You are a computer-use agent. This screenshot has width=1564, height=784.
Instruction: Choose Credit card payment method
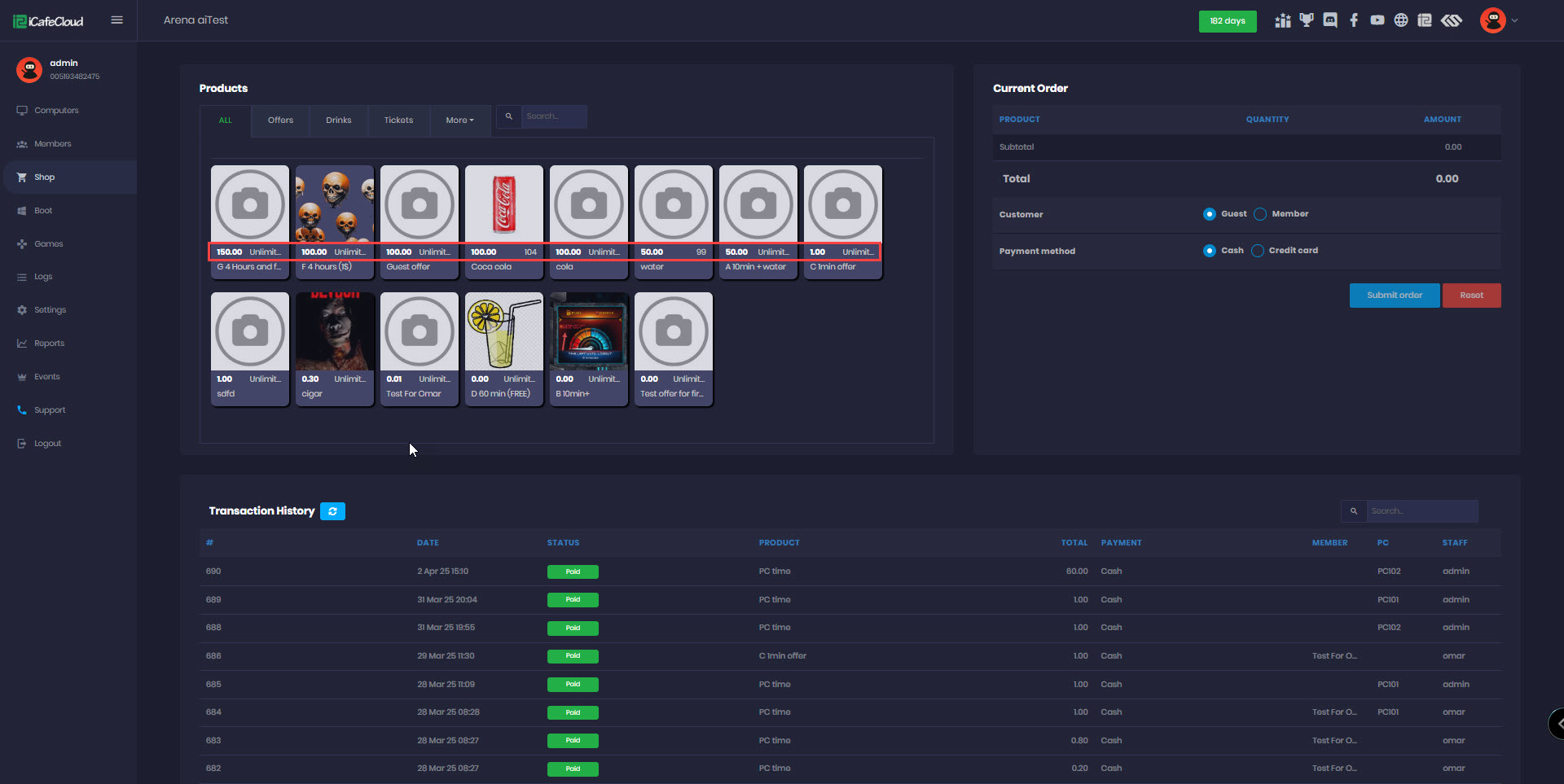[1258, 251]
